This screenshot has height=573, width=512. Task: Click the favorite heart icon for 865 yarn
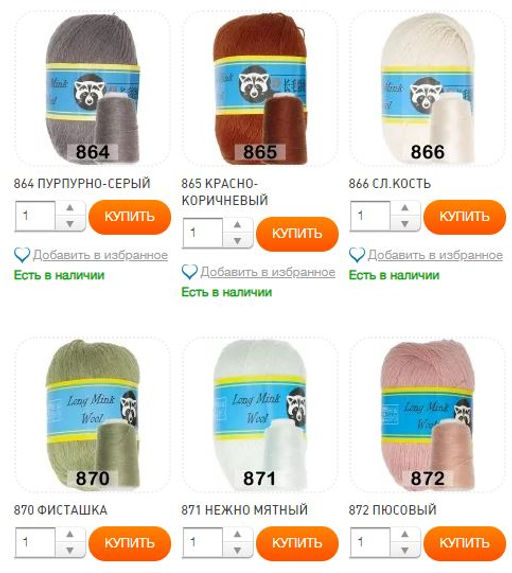[190, 272]
